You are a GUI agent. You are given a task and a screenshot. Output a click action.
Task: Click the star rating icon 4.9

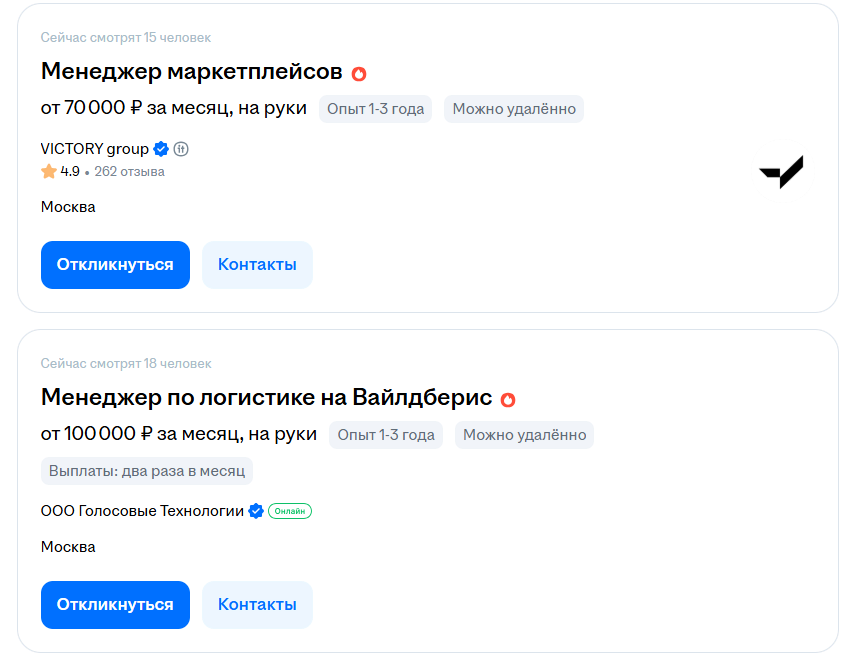tap(49, 172)
